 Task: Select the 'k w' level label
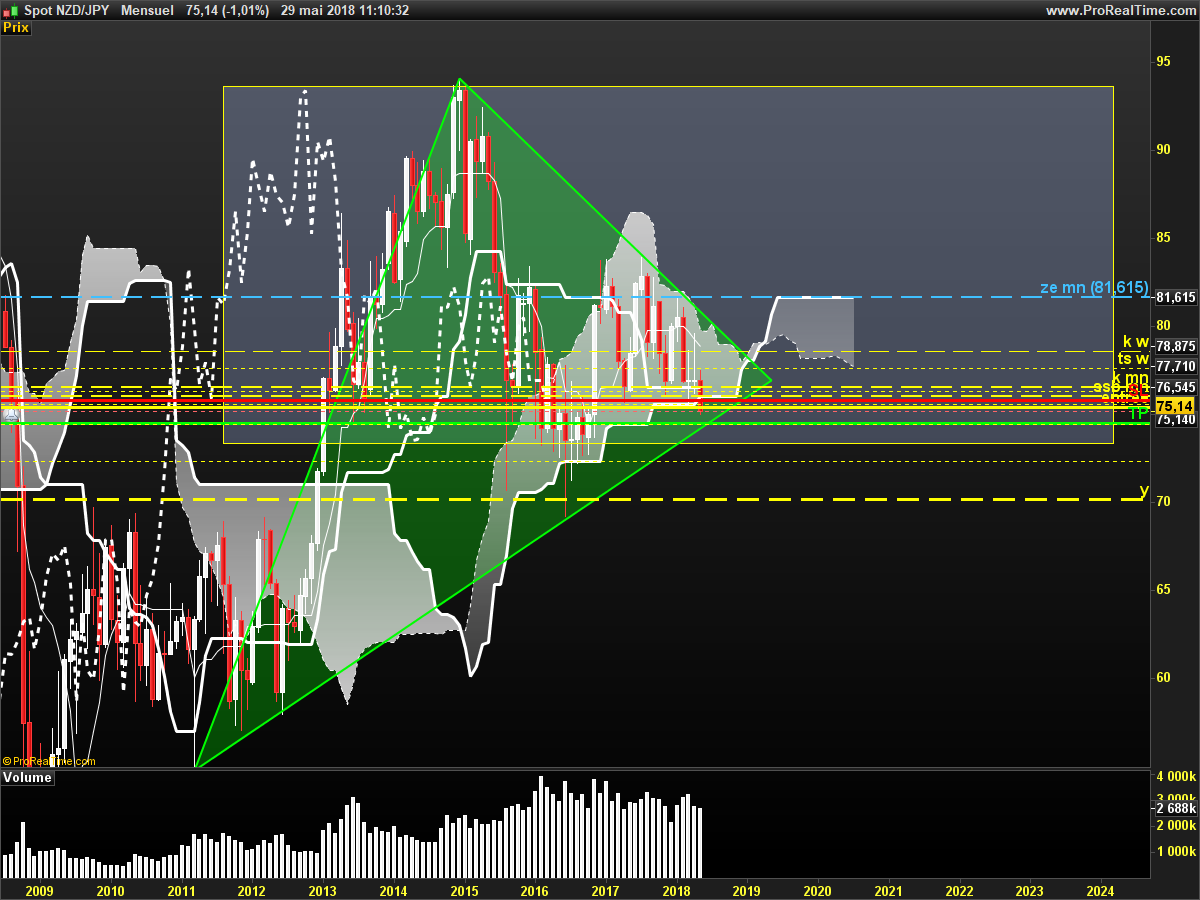[x=1136, y=342]
